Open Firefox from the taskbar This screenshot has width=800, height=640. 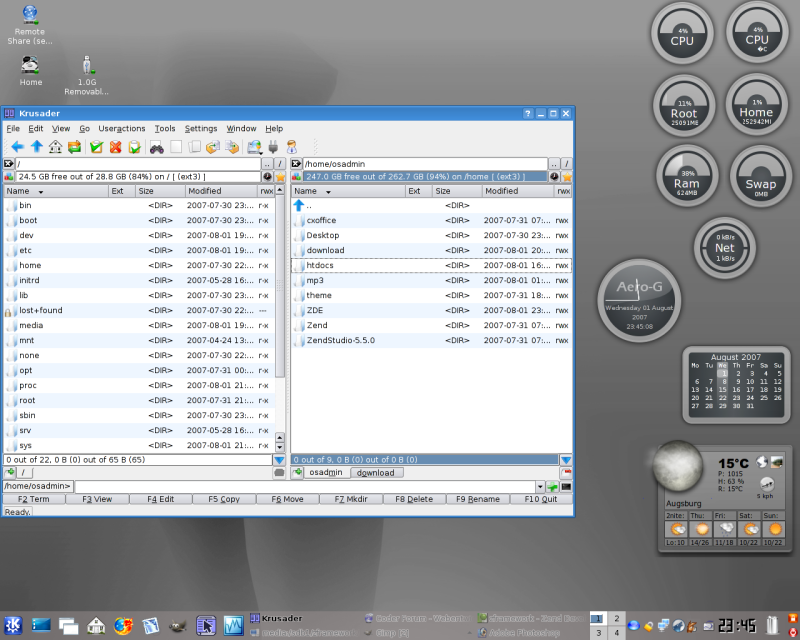coord(123,626)
